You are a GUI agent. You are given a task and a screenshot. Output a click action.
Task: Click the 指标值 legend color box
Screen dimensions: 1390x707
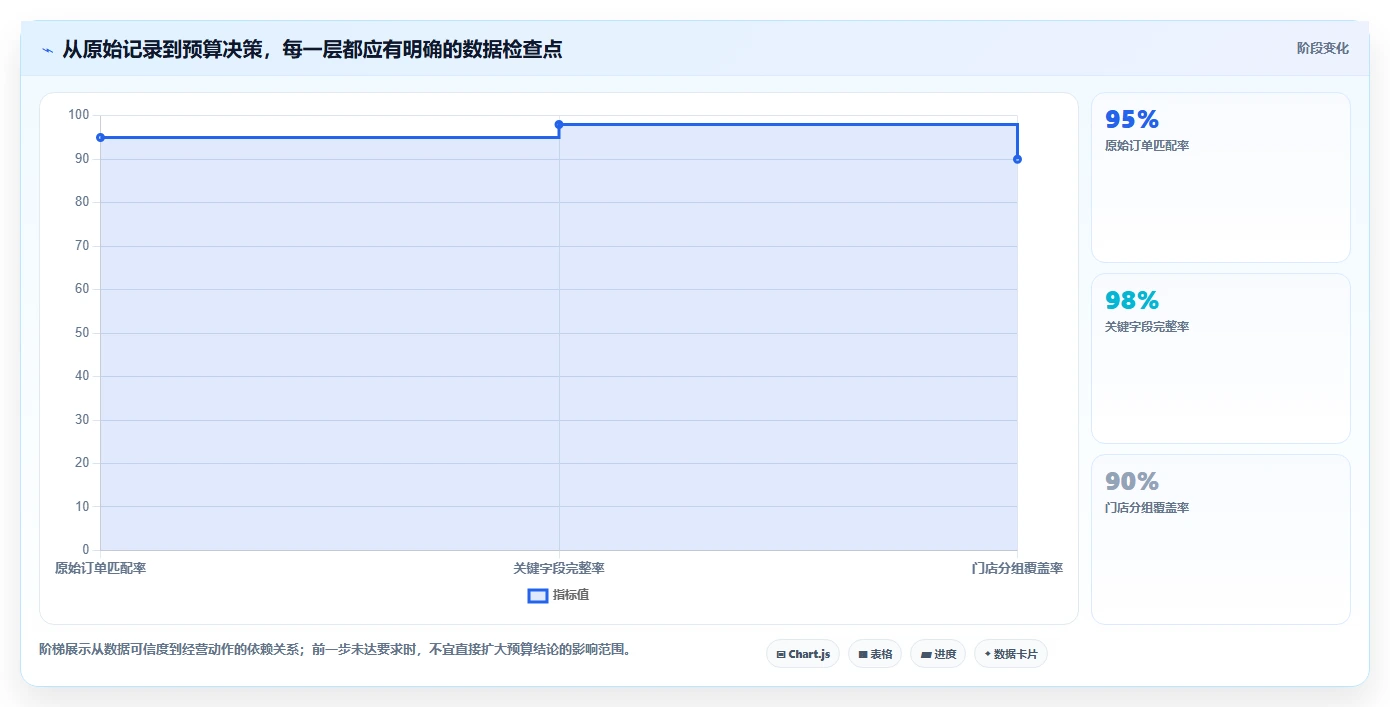538,596
